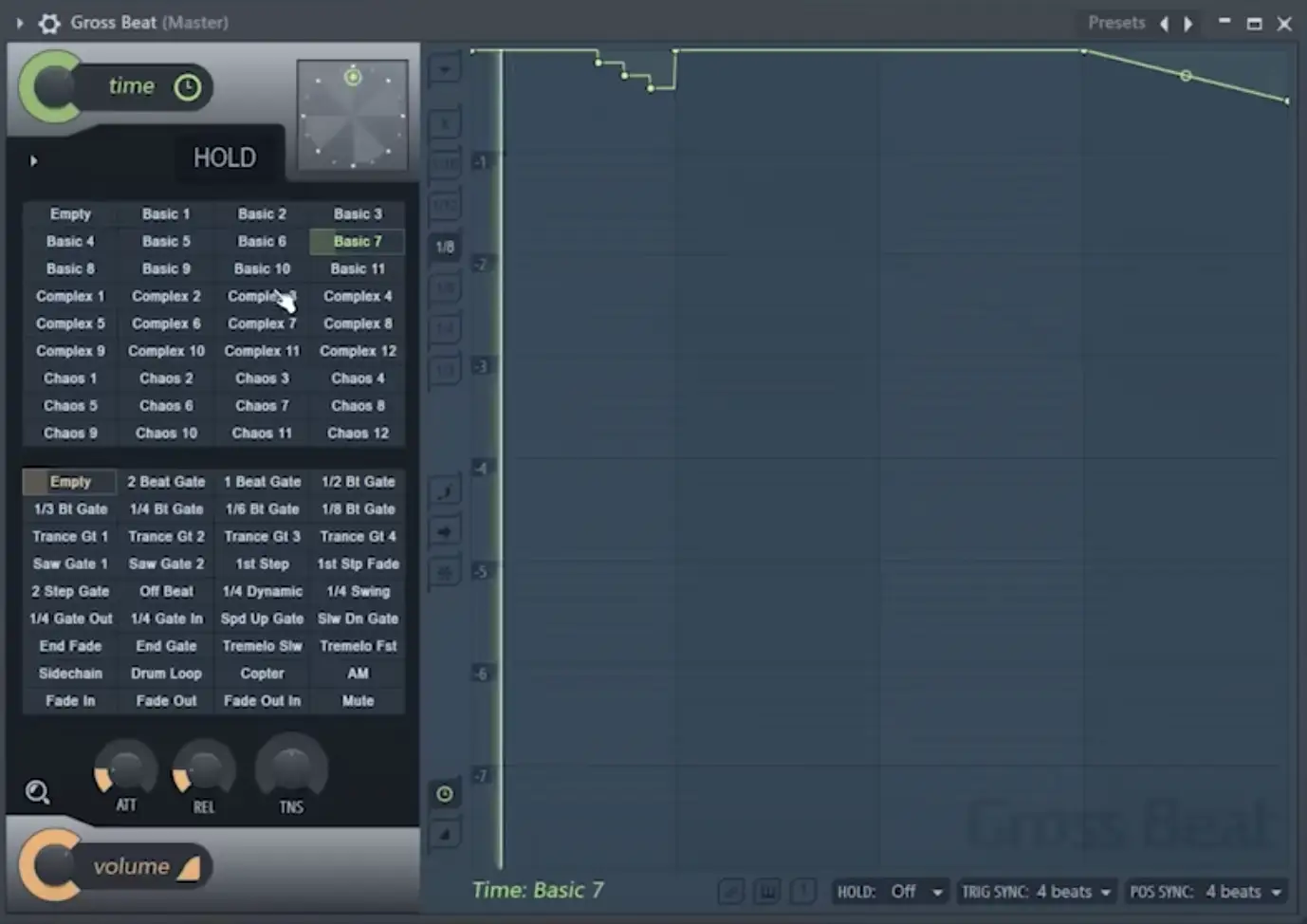Toggle the HOLD button
The image size is (1307, 924).
click(225, 157)
